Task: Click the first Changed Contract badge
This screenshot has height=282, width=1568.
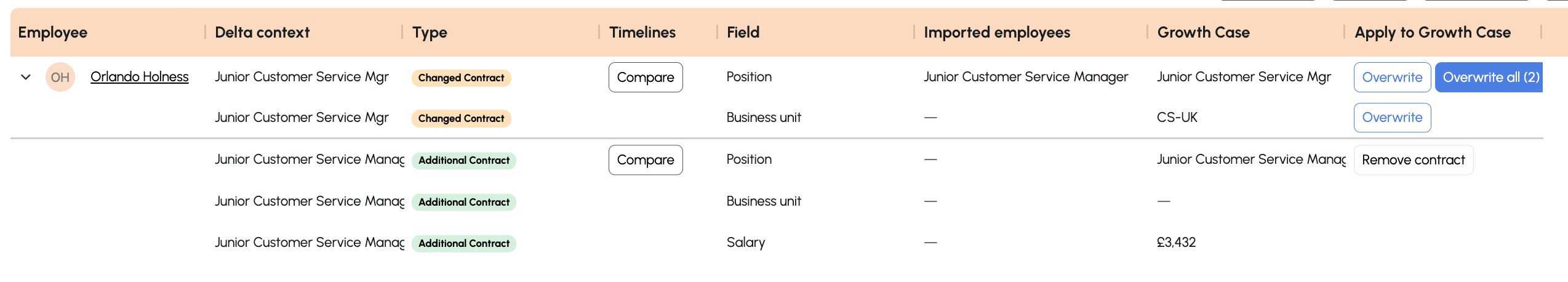Action: [461, 78]
